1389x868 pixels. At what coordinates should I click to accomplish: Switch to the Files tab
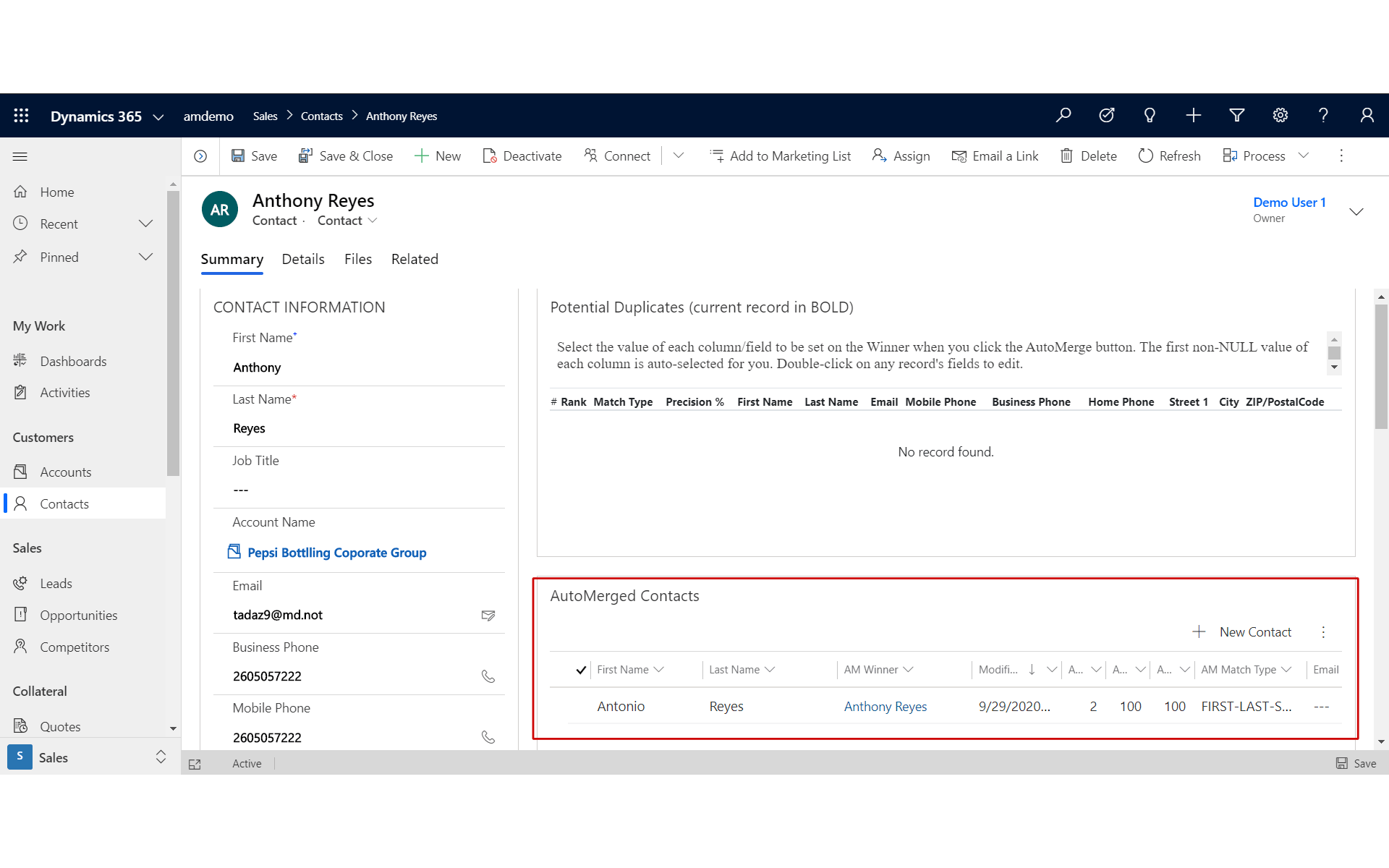point(358,260)
